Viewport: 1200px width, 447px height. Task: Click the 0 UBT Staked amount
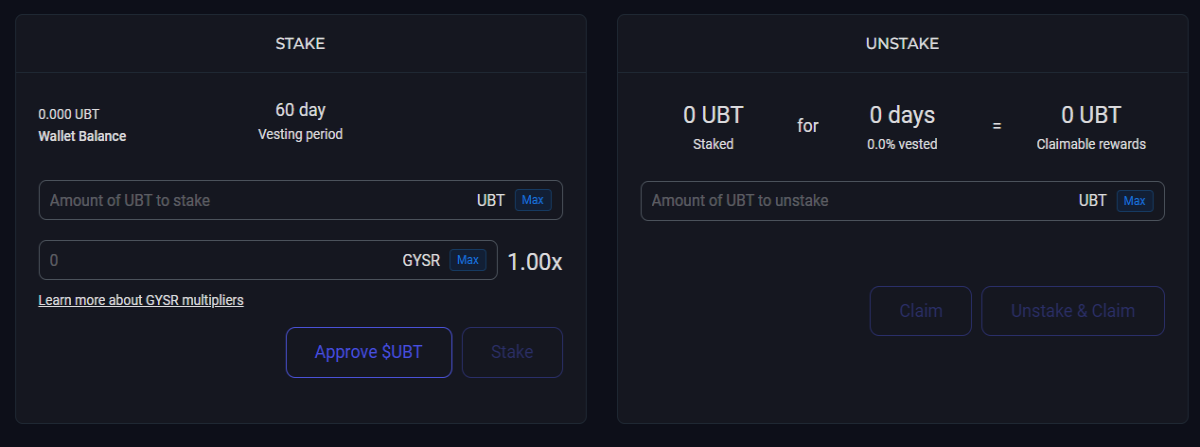click(x=714, y=115)
